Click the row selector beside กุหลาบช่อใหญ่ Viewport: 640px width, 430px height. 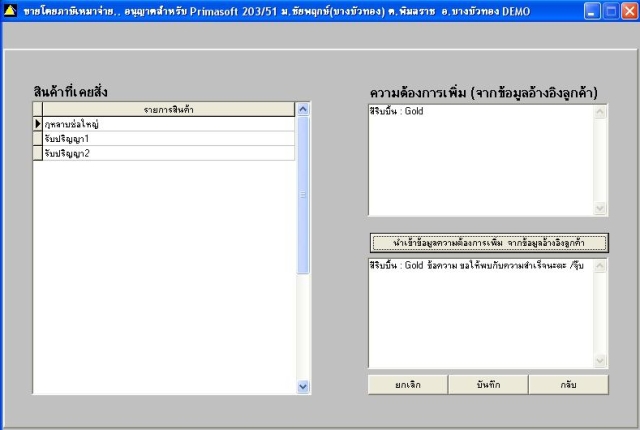(x=38, y=124)
